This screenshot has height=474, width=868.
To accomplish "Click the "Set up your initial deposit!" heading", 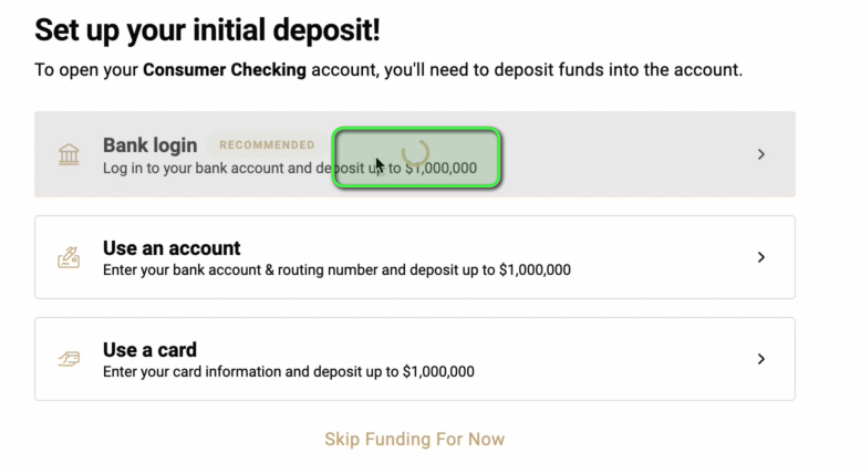I will click(x=208, y=30).
